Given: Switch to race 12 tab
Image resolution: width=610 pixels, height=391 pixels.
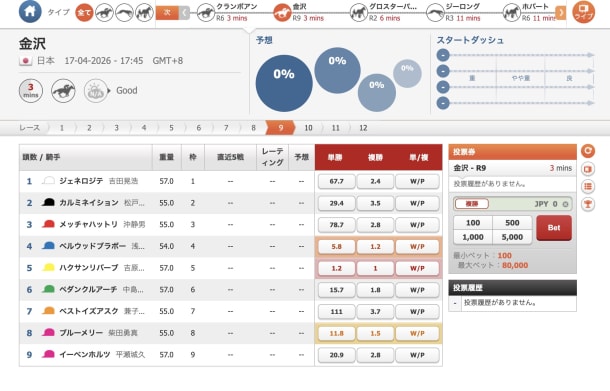Looking at the screenshot, I should (x=363, y=128).
